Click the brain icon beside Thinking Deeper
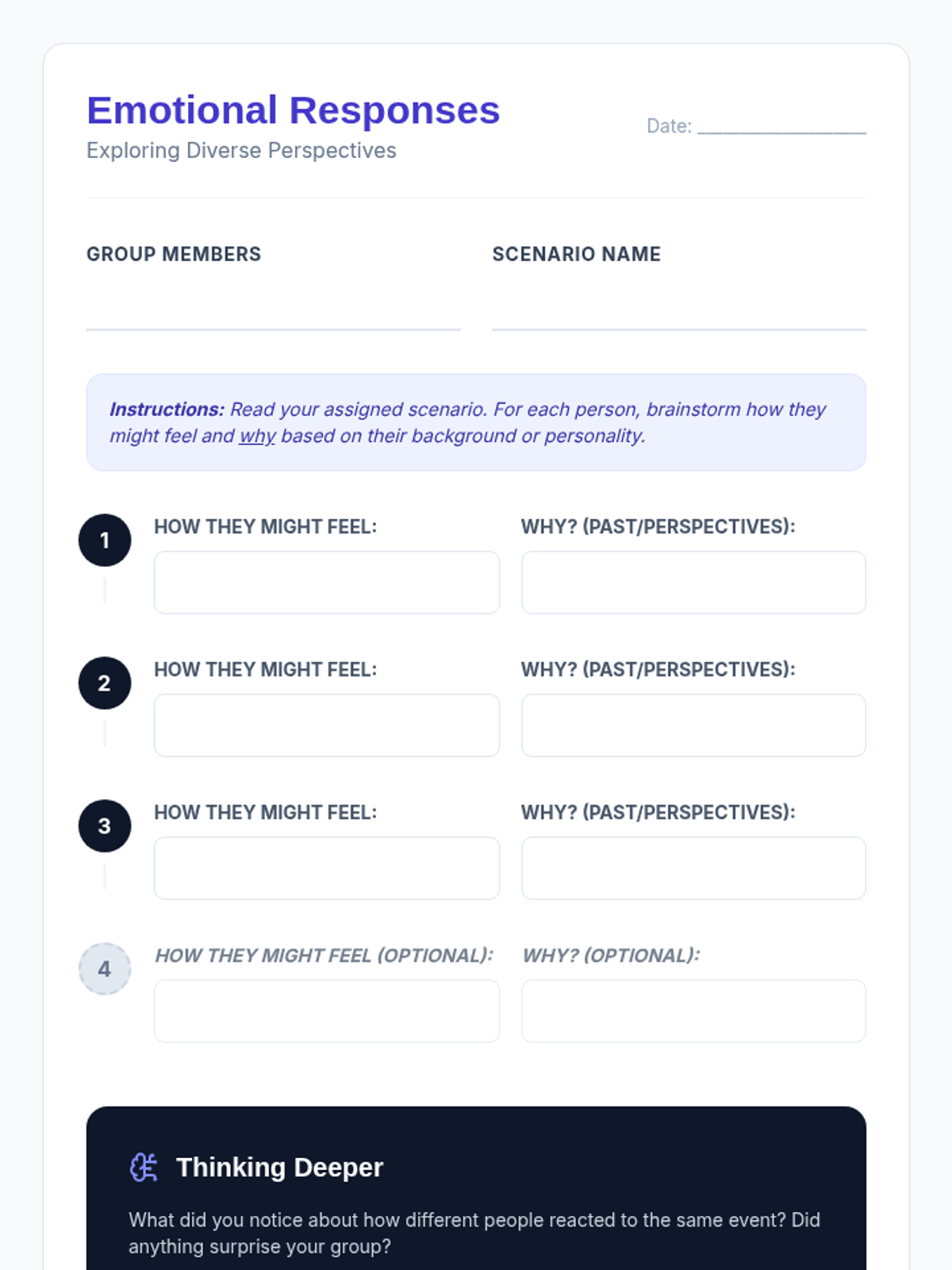Image resolution: width=952 pixels, height=1270 pixels. [x=144, y=1168]
